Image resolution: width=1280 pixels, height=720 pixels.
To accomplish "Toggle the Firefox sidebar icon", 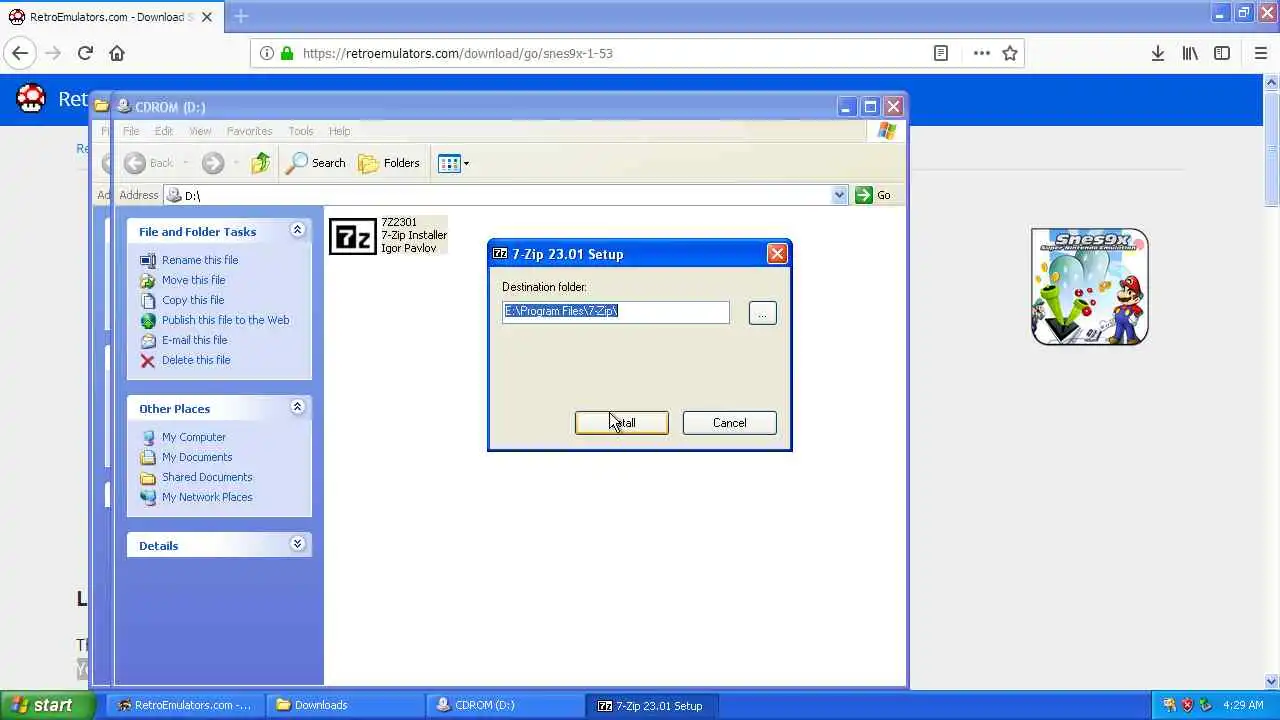I will coord(1222,53).
